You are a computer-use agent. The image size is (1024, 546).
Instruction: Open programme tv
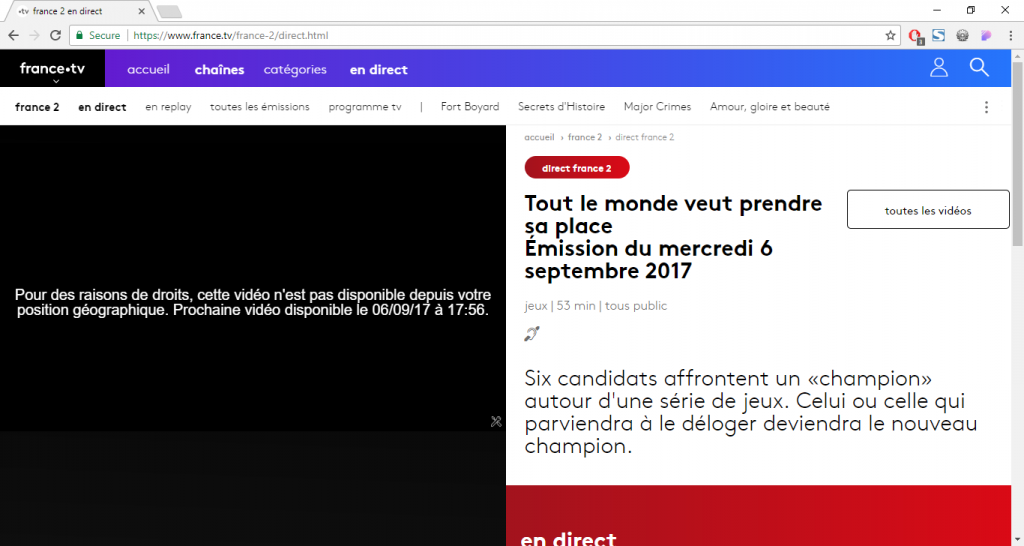pyautogui.click(x=365, y=107)
